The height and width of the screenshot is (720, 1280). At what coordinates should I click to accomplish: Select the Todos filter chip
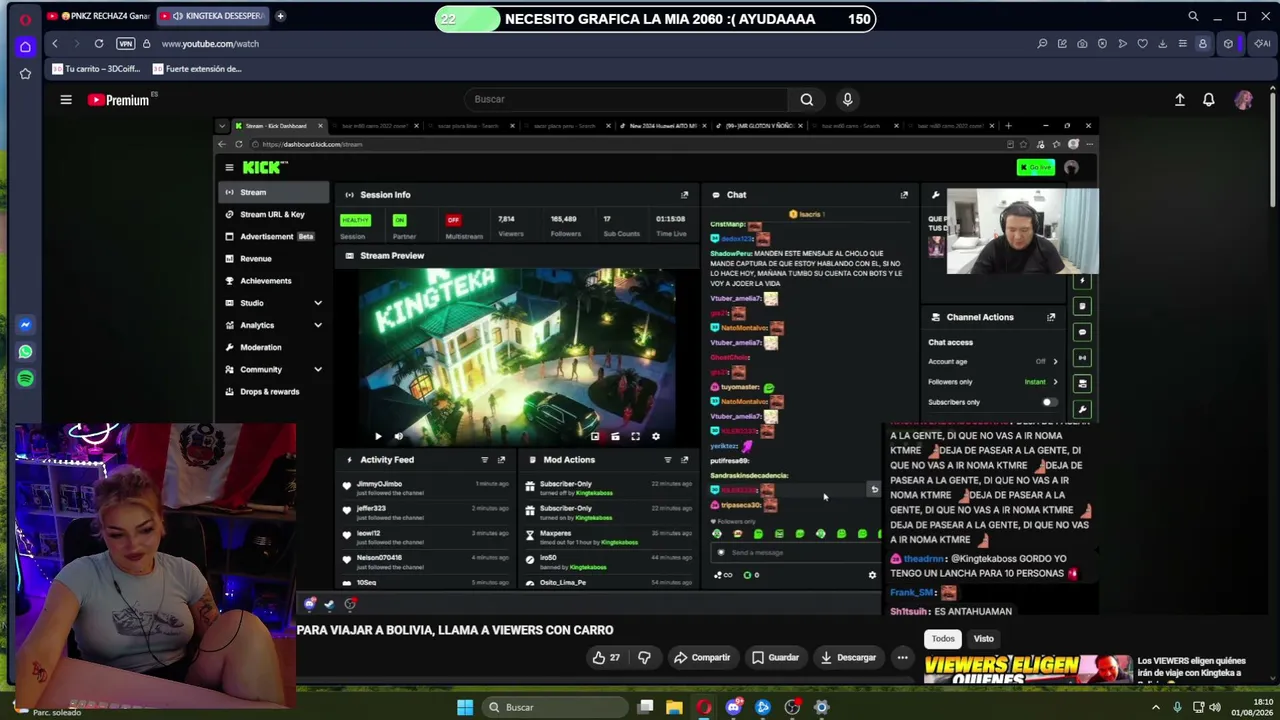[943, 639]
